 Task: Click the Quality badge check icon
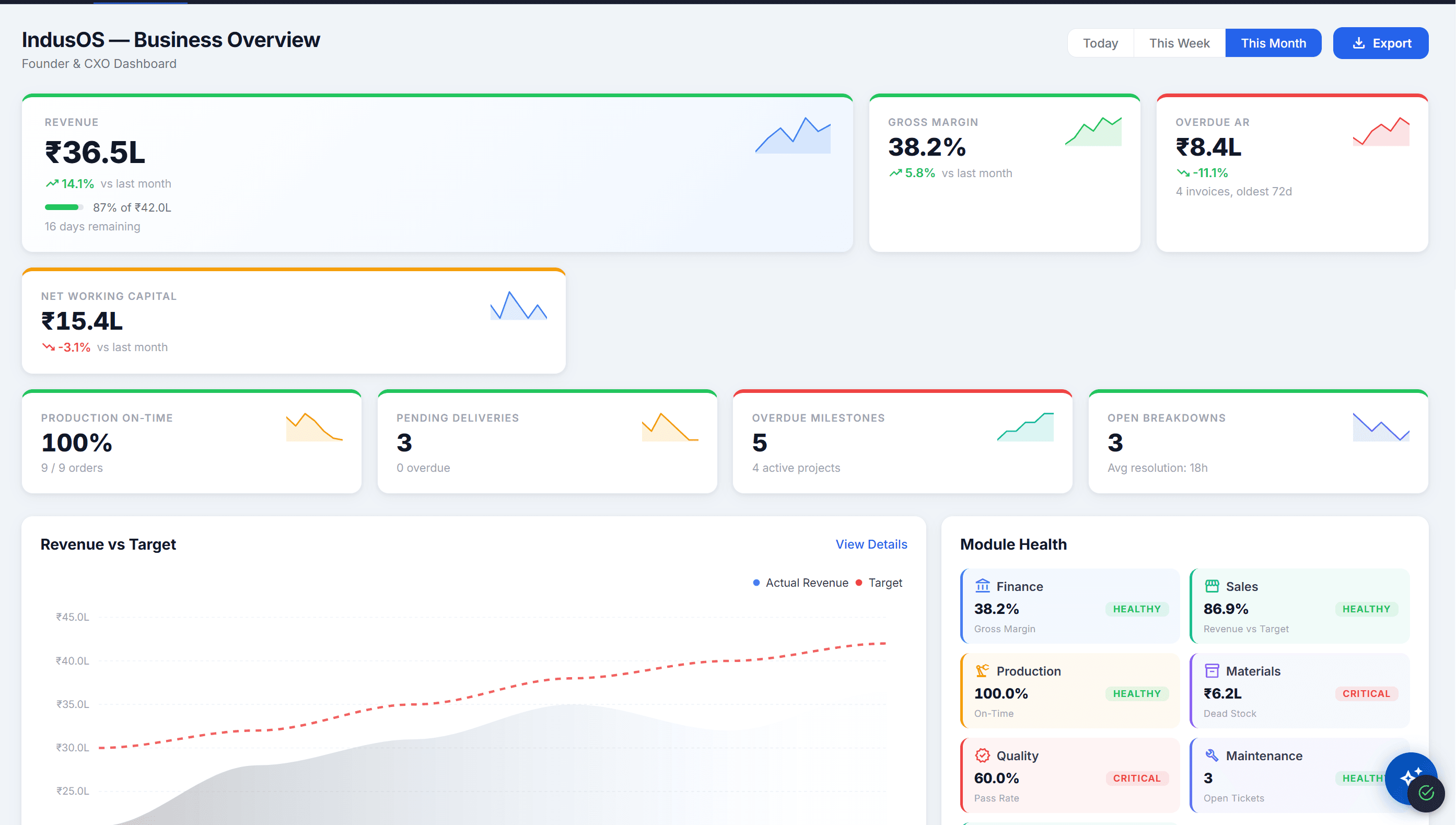(982, 756)
